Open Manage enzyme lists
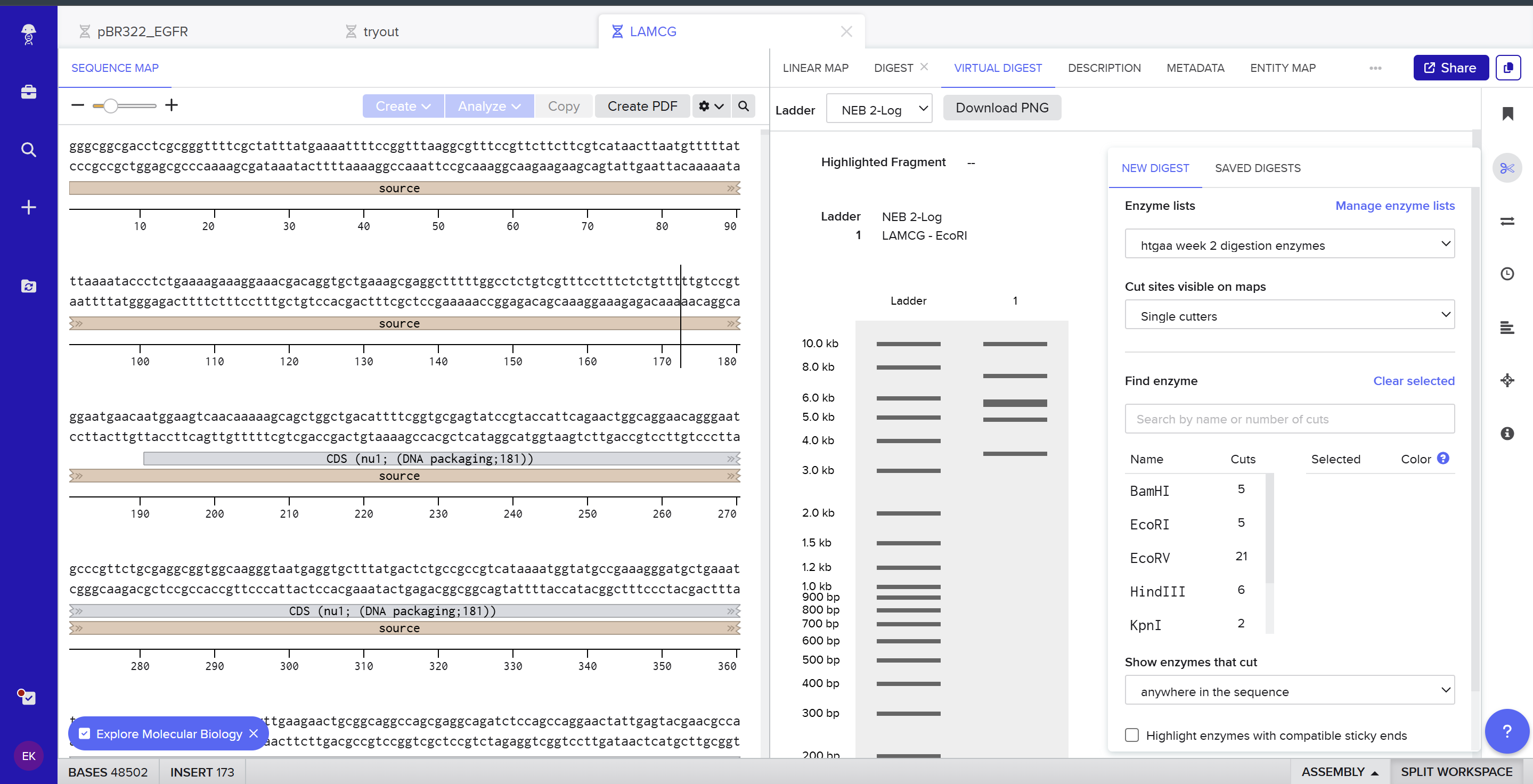1533x784 pixels. [1395, 206]
